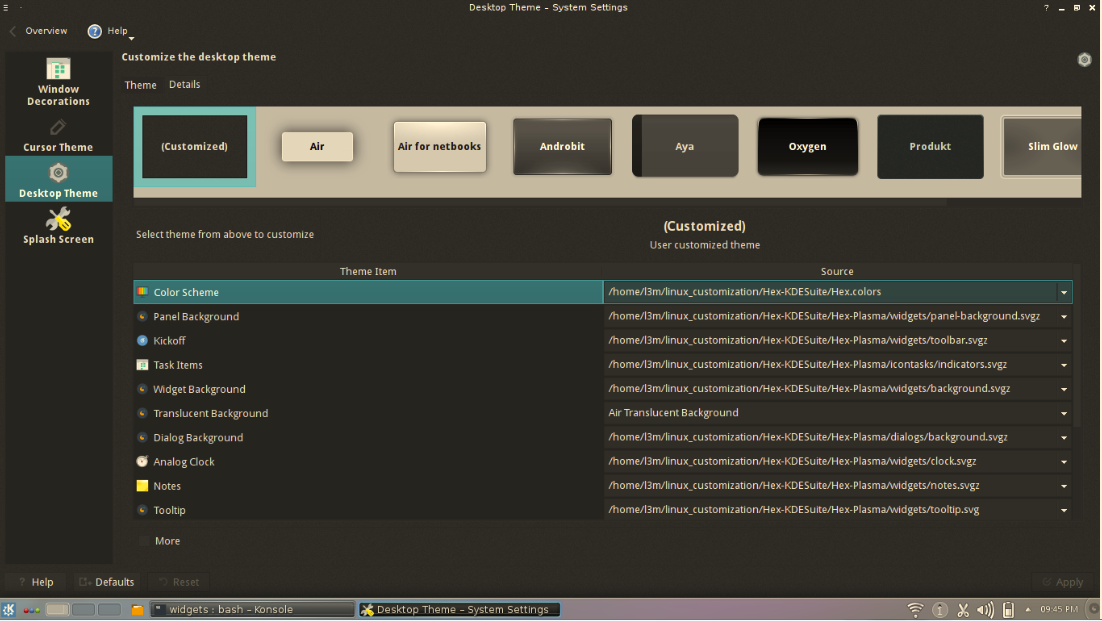Open the Tooltip source dropdown
The height and width of the screenshot is (621, 1102).
coord(1064,511)
